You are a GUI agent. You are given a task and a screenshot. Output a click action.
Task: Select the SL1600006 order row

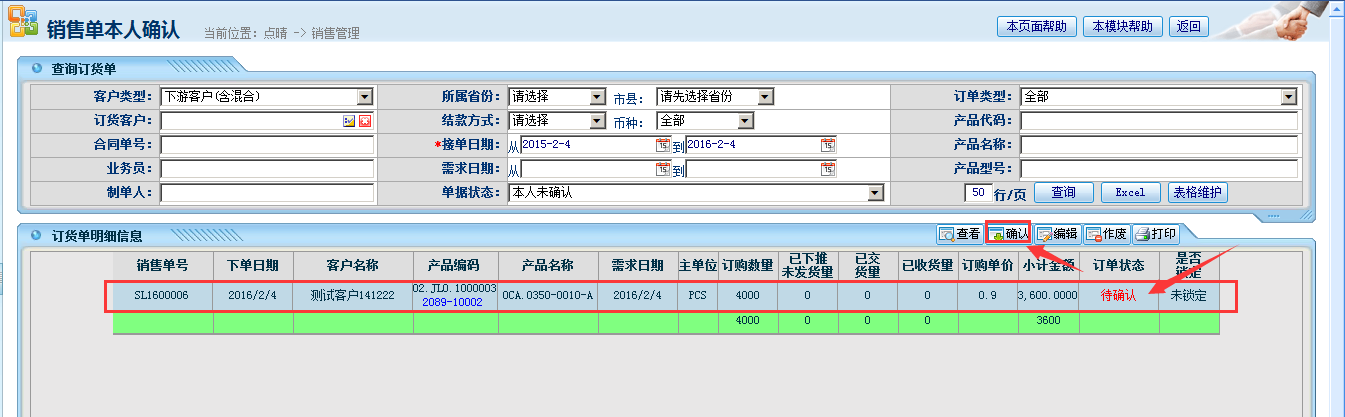point(162,296)
